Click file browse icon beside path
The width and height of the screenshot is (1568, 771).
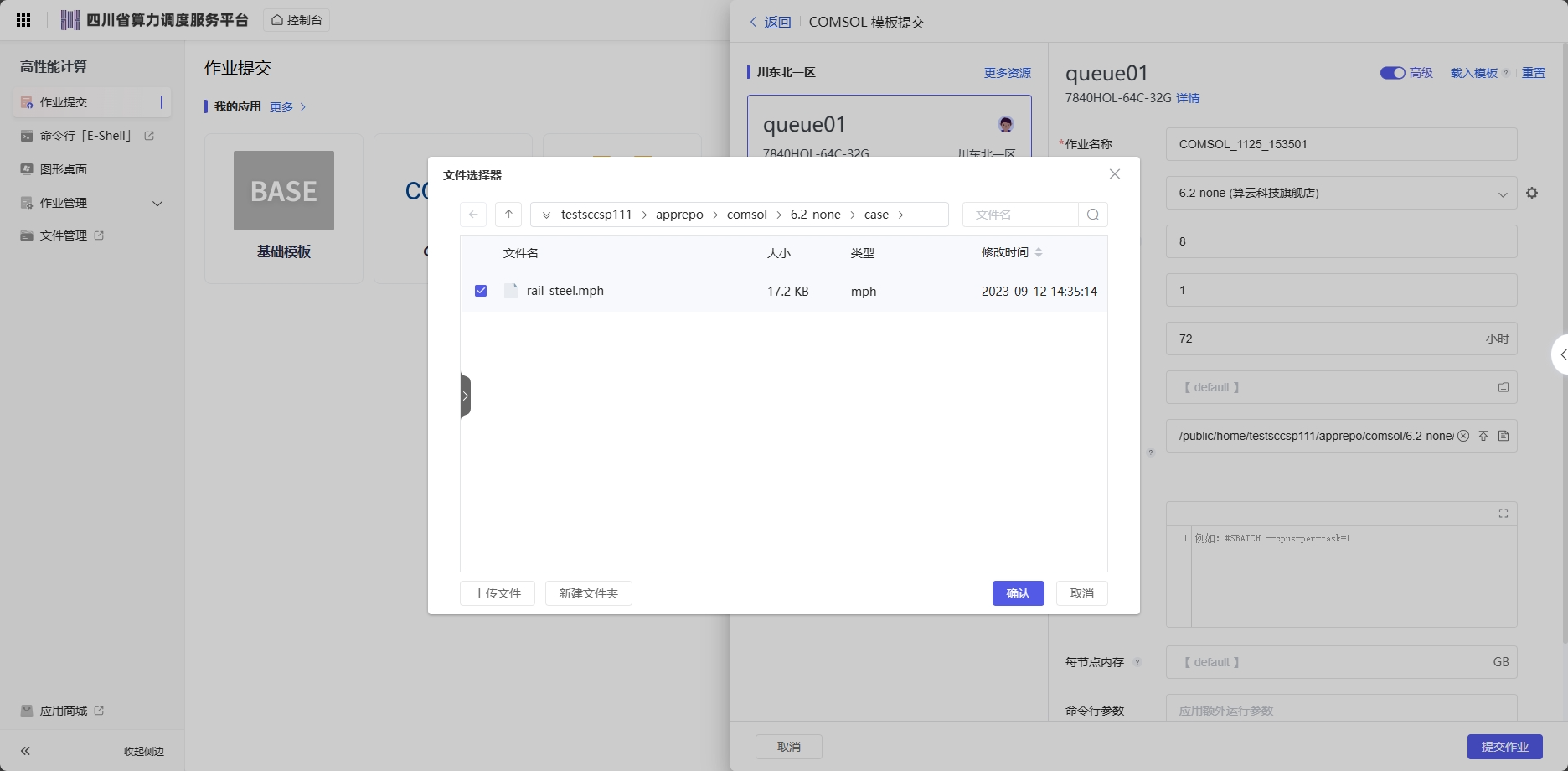pyautogui.click(x=1504, y=436)
